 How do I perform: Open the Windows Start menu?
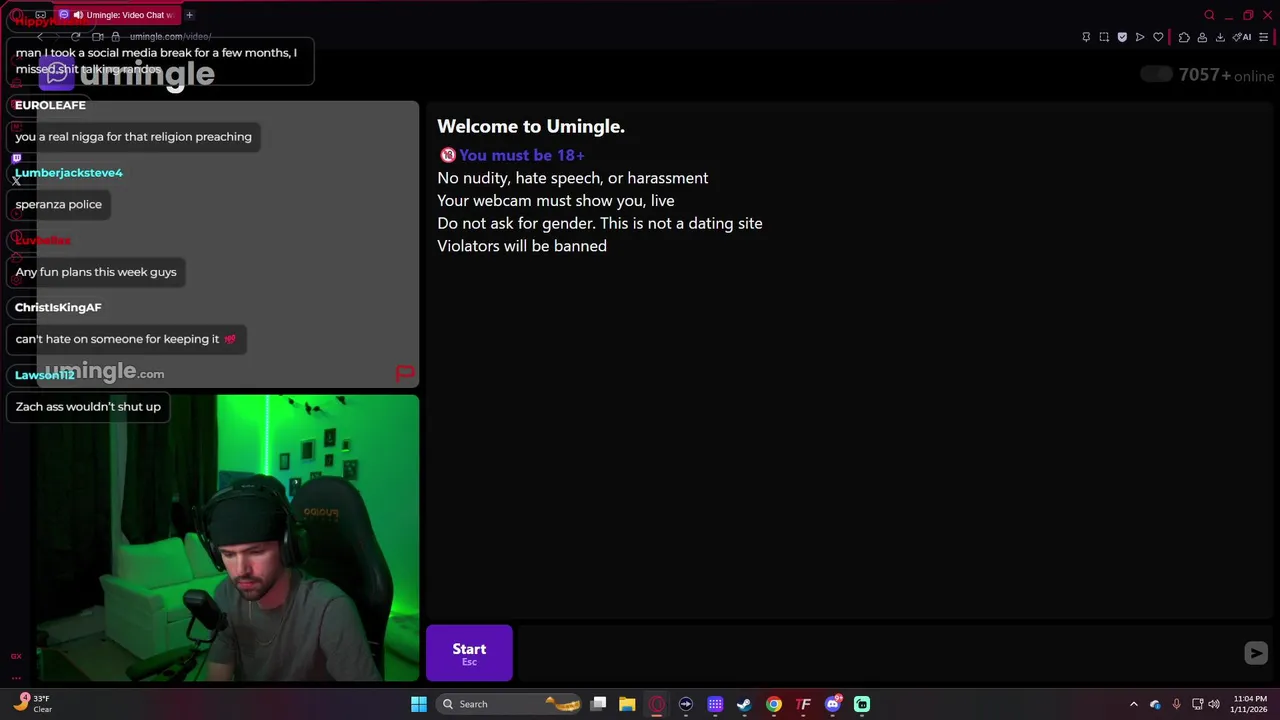[x=419, y=704]
